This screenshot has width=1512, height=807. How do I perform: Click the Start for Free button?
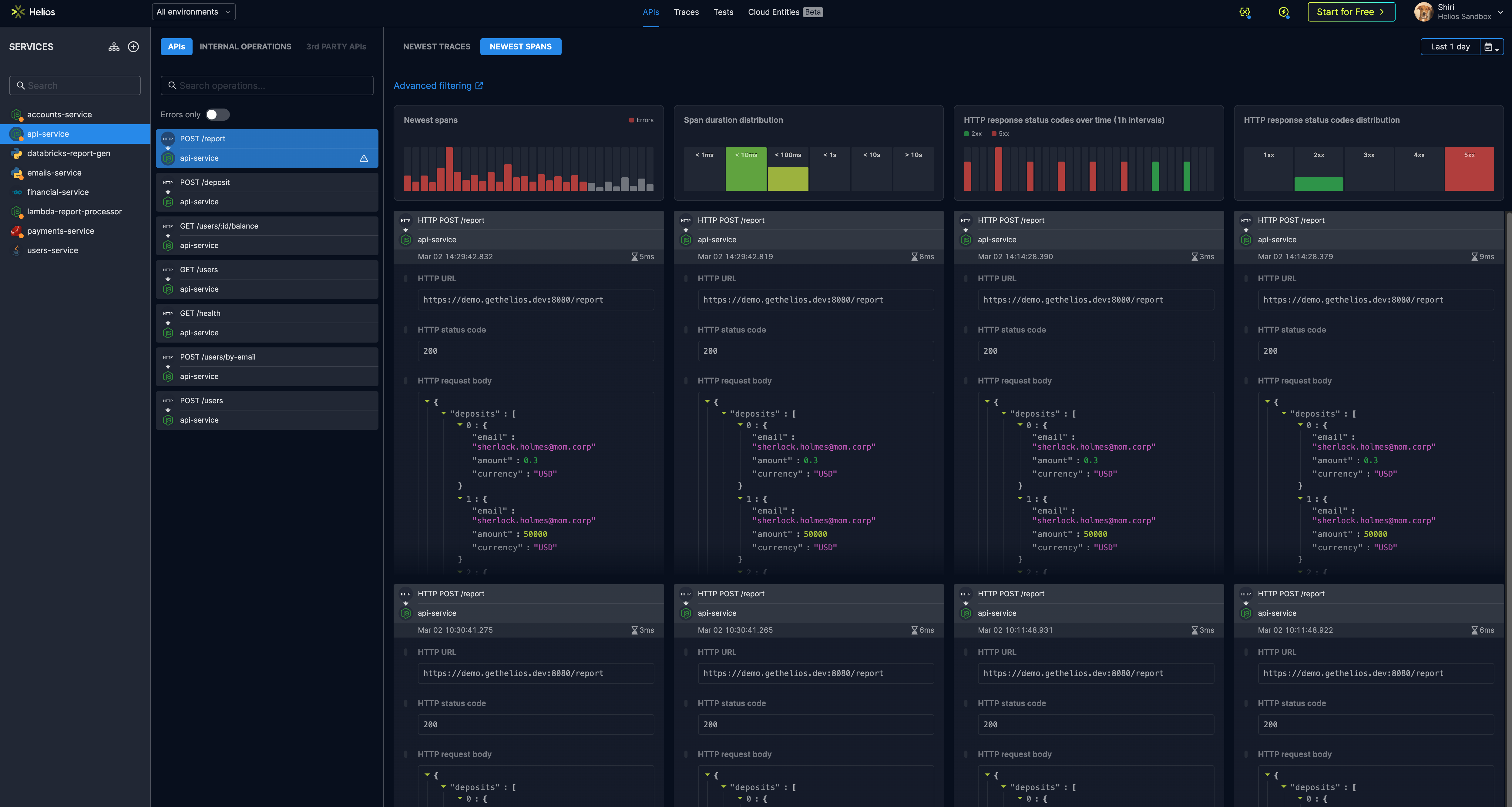pos(1351,12)
